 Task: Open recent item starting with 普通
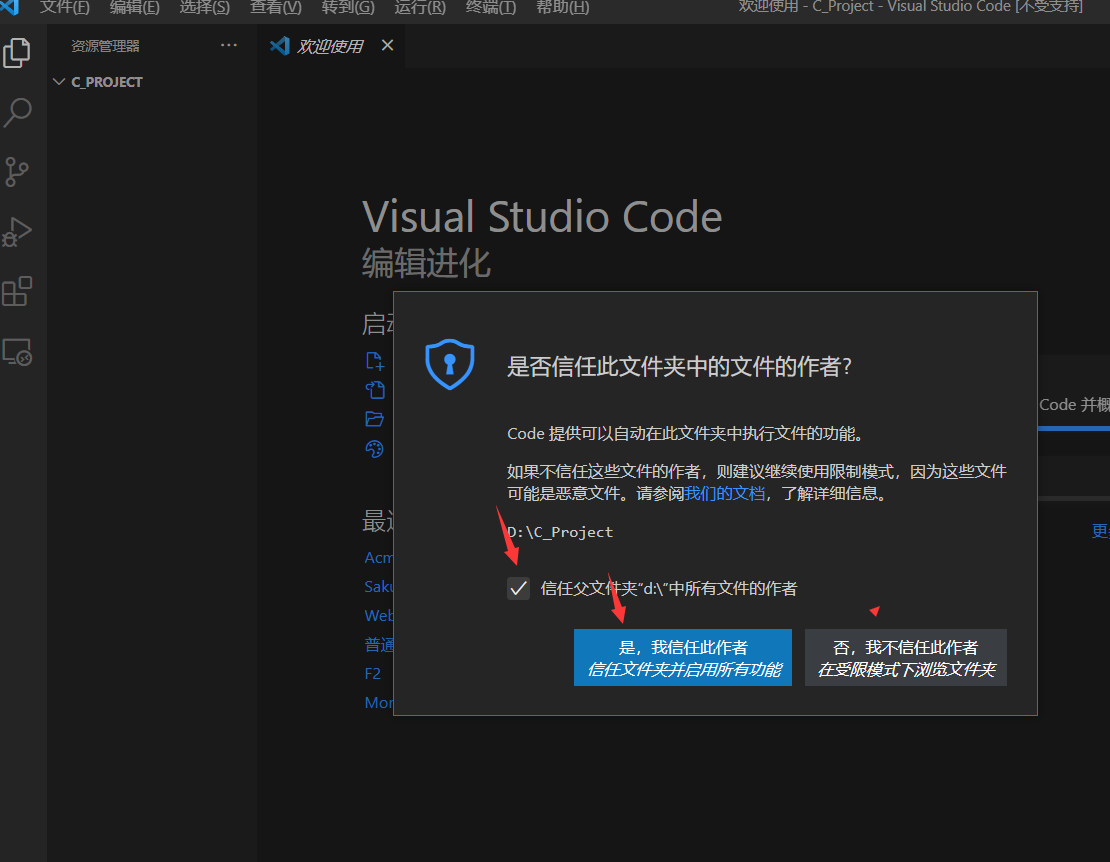(x=379, y=645)
